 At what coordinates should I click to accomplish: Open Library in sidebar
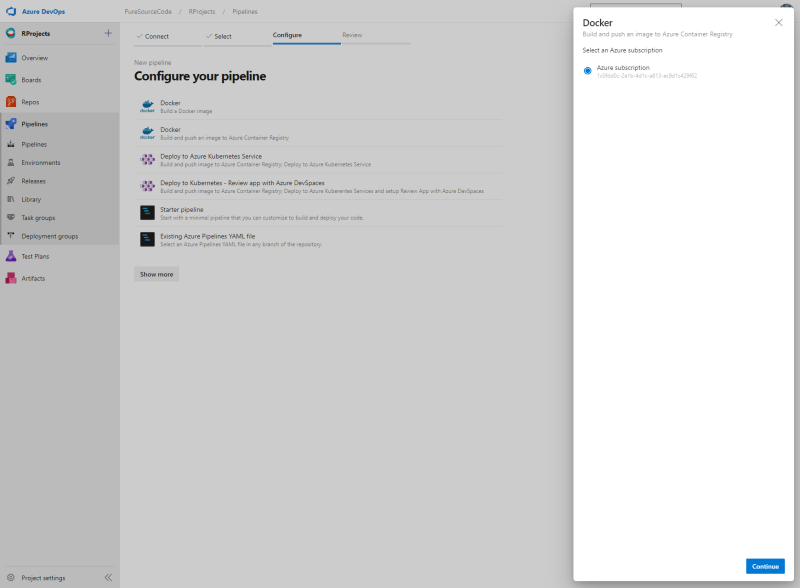tap(31, 200)
